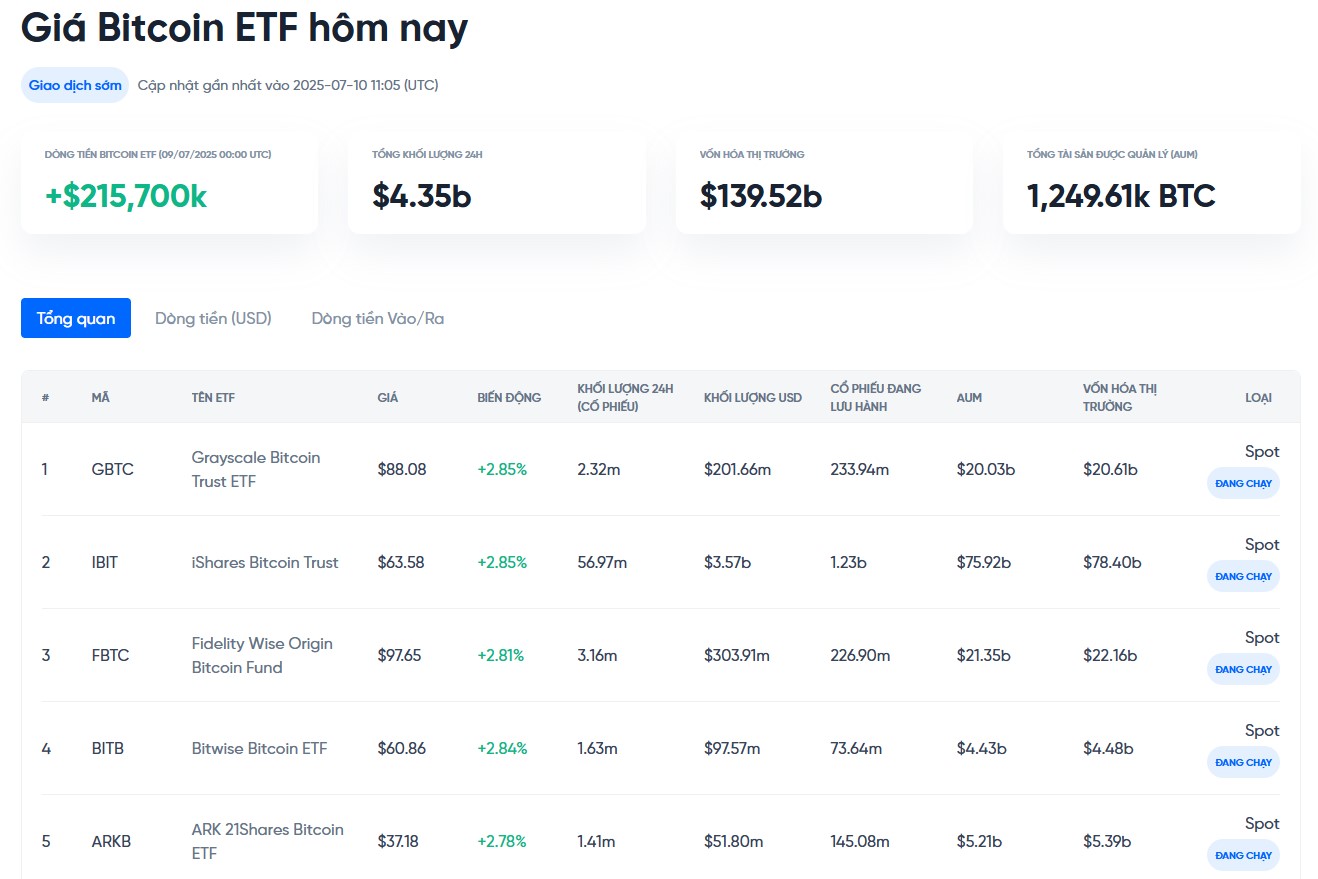1318x879 pixels.
Task: Click FBTC change +2.81%
Action: (x=501, y=655)
